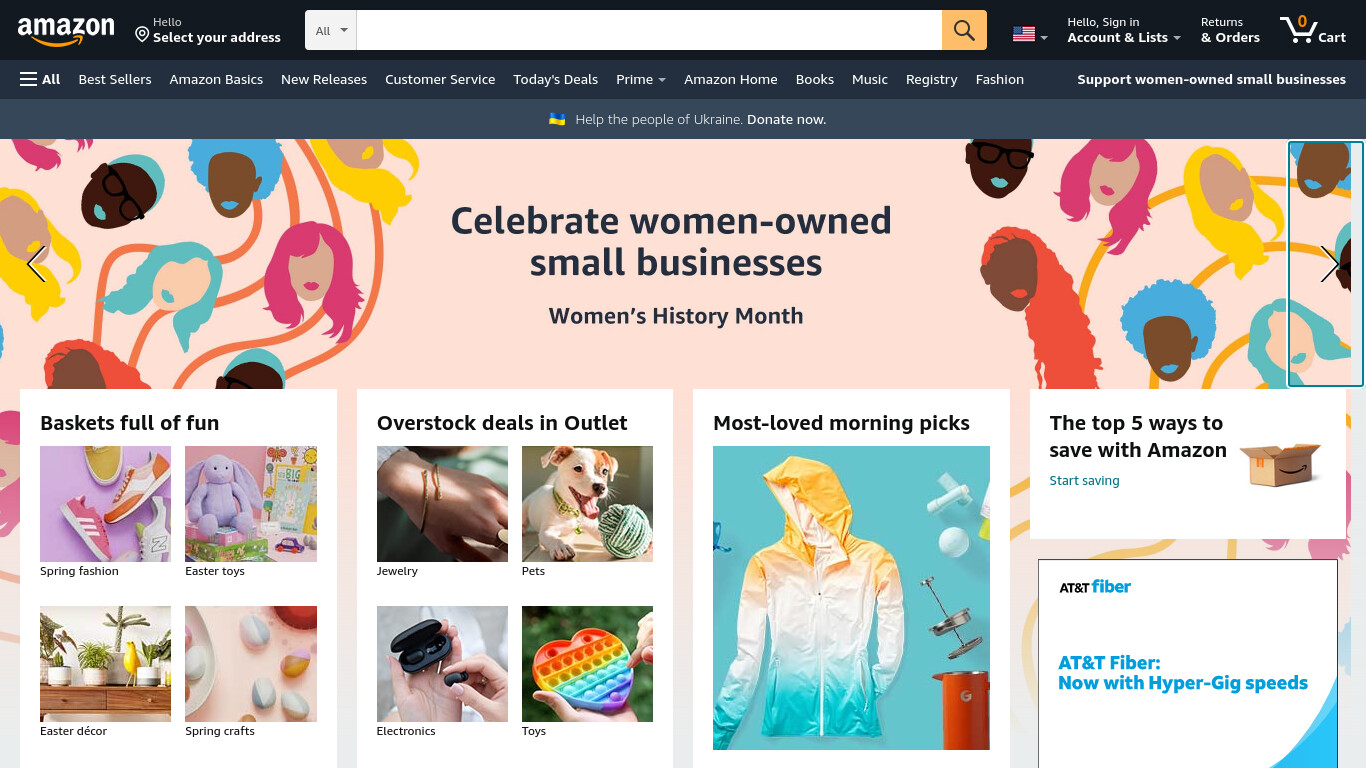Open Customer Service navigation item
This screenshot has width=1366, height=768.
click(440, 79)
